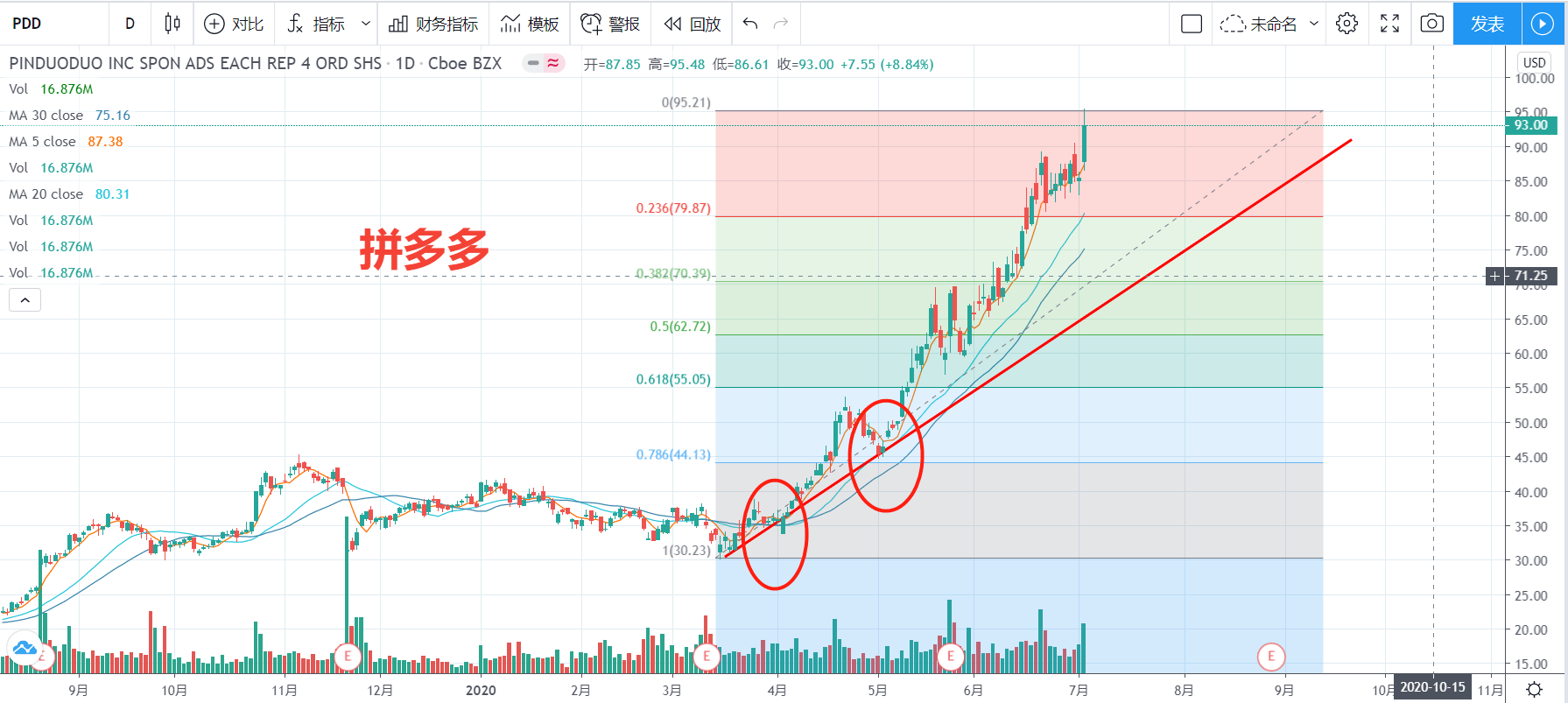Click the cloud icon at bottom-left of chart

point(25,649)
